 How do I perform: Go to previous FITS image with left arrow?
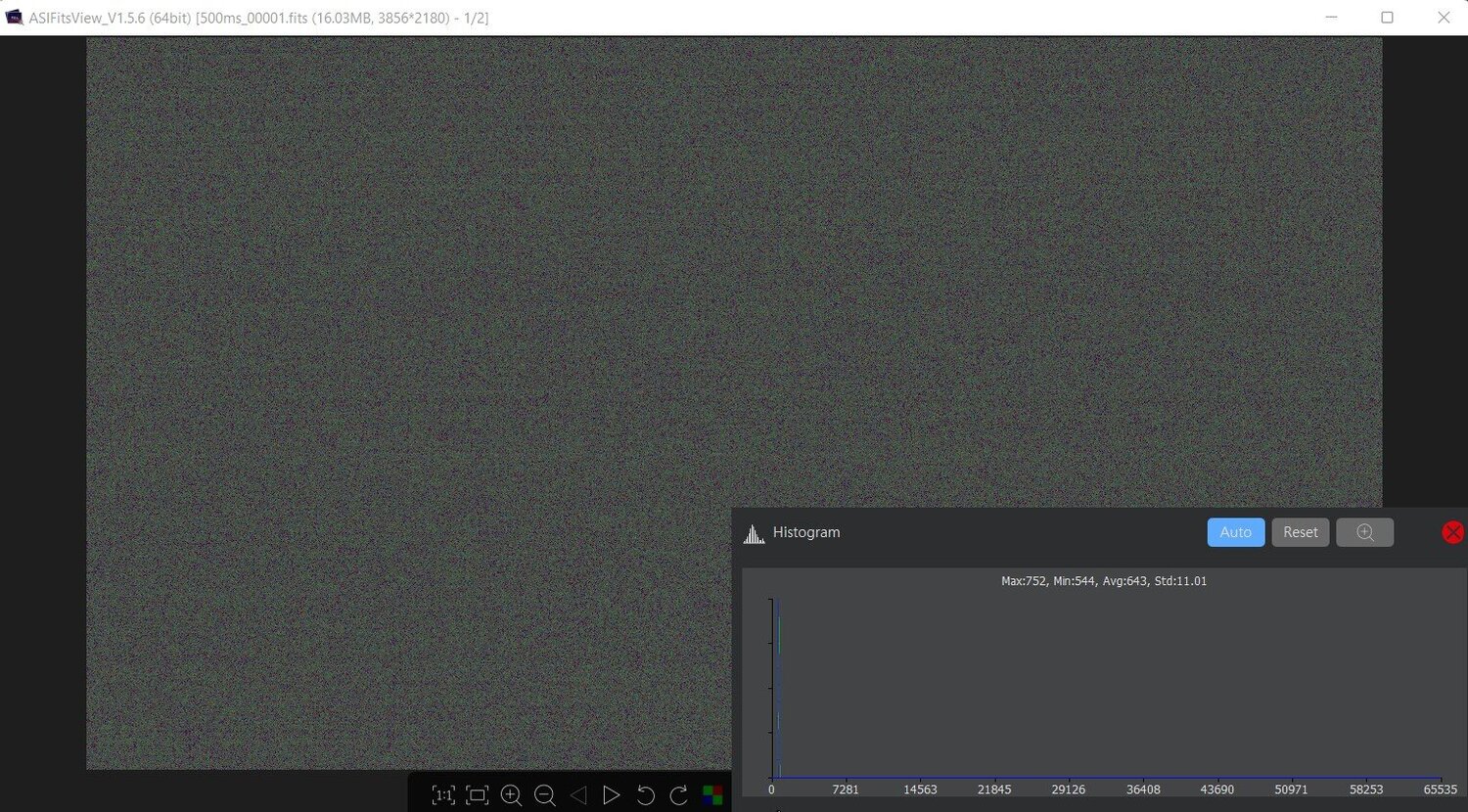point(577,795)
